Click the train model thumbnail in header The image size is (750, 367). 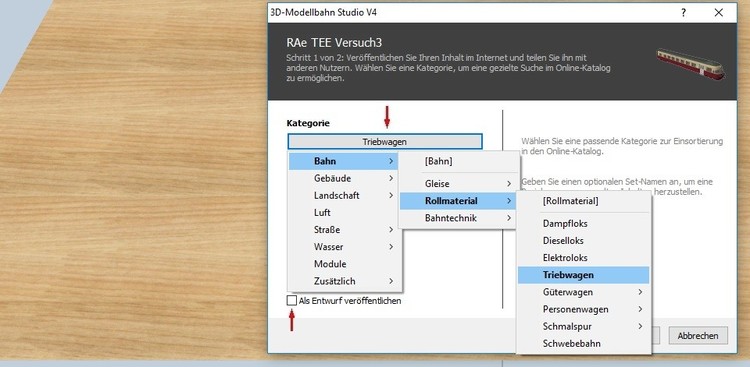pos(690,63)
